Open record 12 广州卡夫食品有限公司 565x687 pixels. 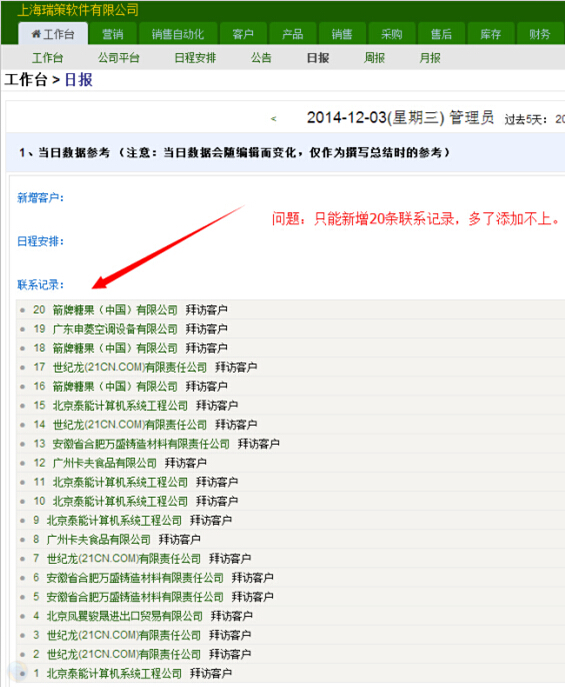[x=105, y=463]
